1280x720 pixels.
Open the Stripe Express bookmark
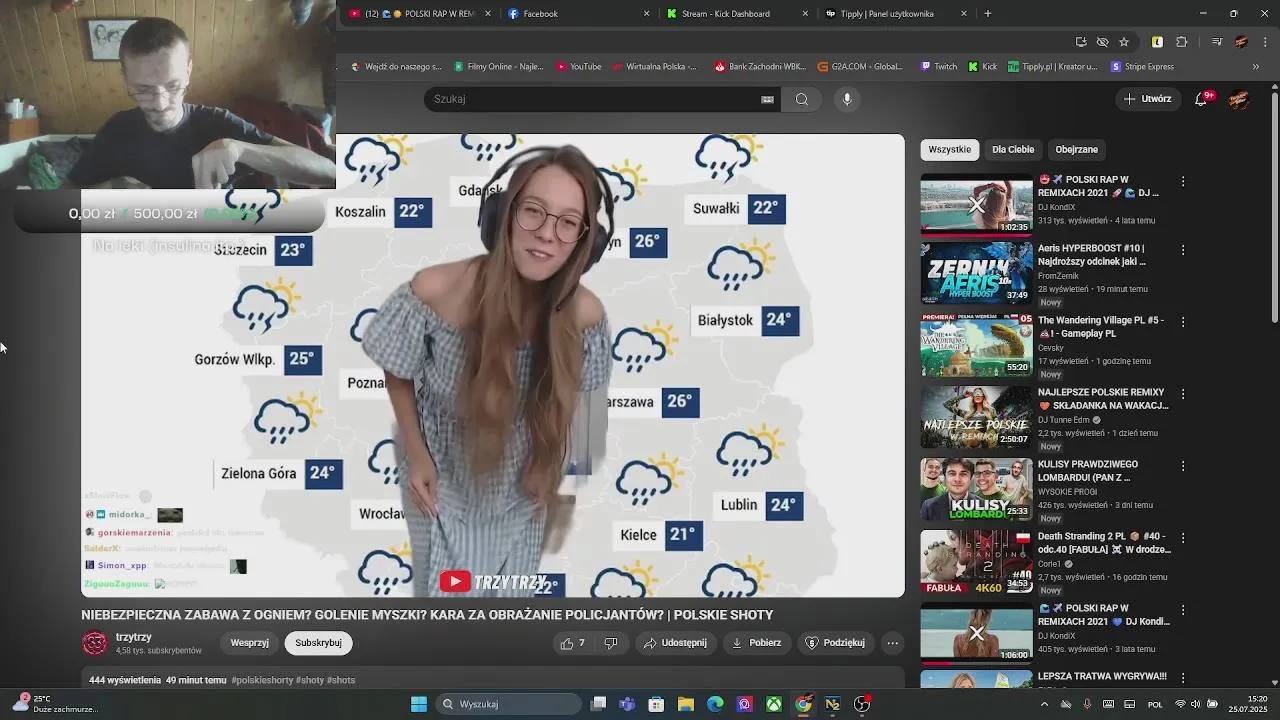coord(1143,67)
